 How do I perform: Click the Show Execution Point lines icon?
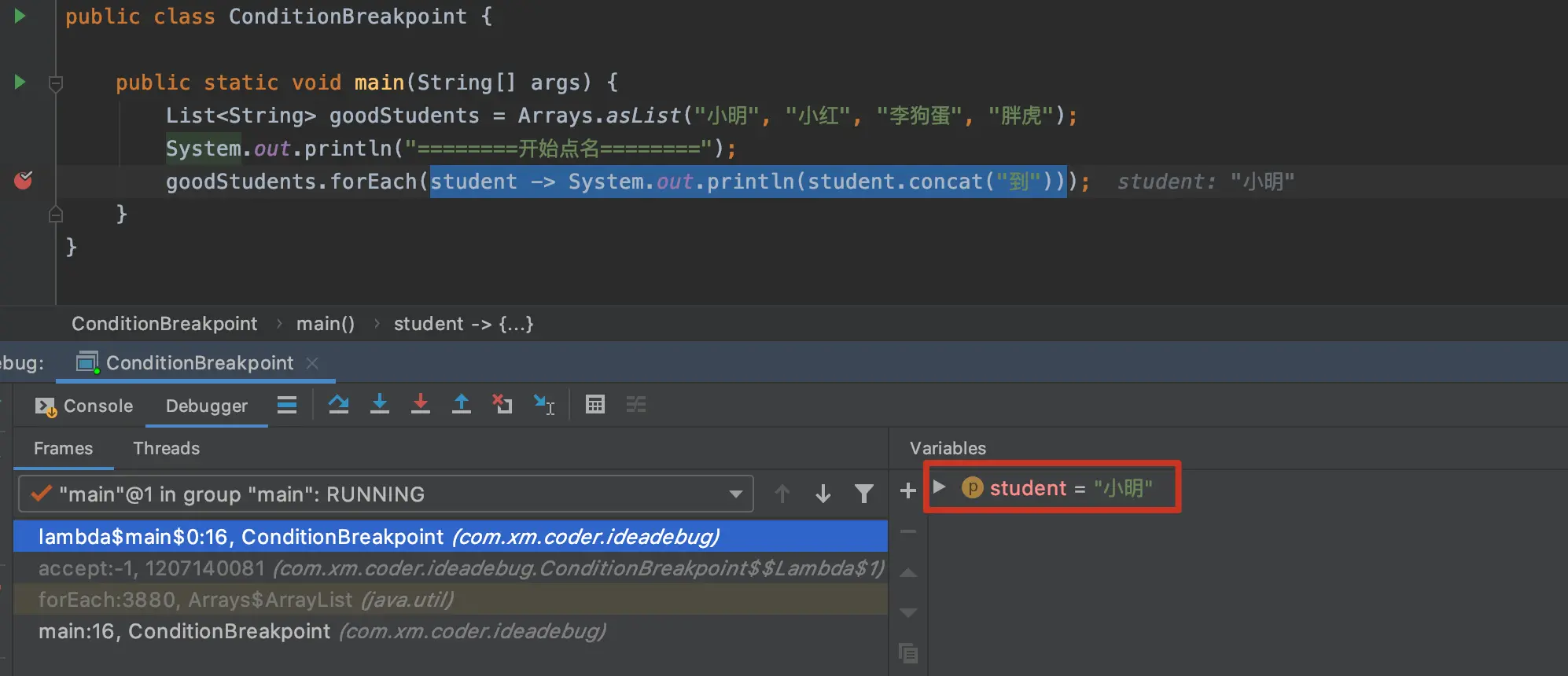click(287, 405)
